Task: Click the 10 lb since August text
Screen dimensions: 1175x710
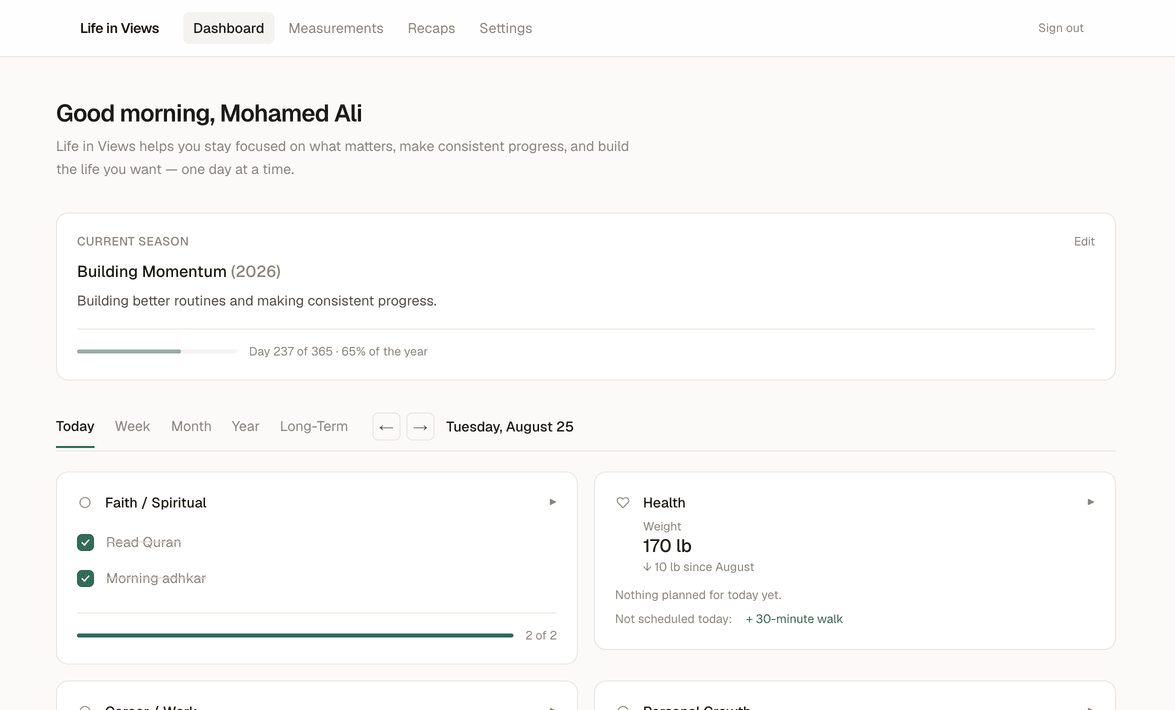Action: [698, 568]
